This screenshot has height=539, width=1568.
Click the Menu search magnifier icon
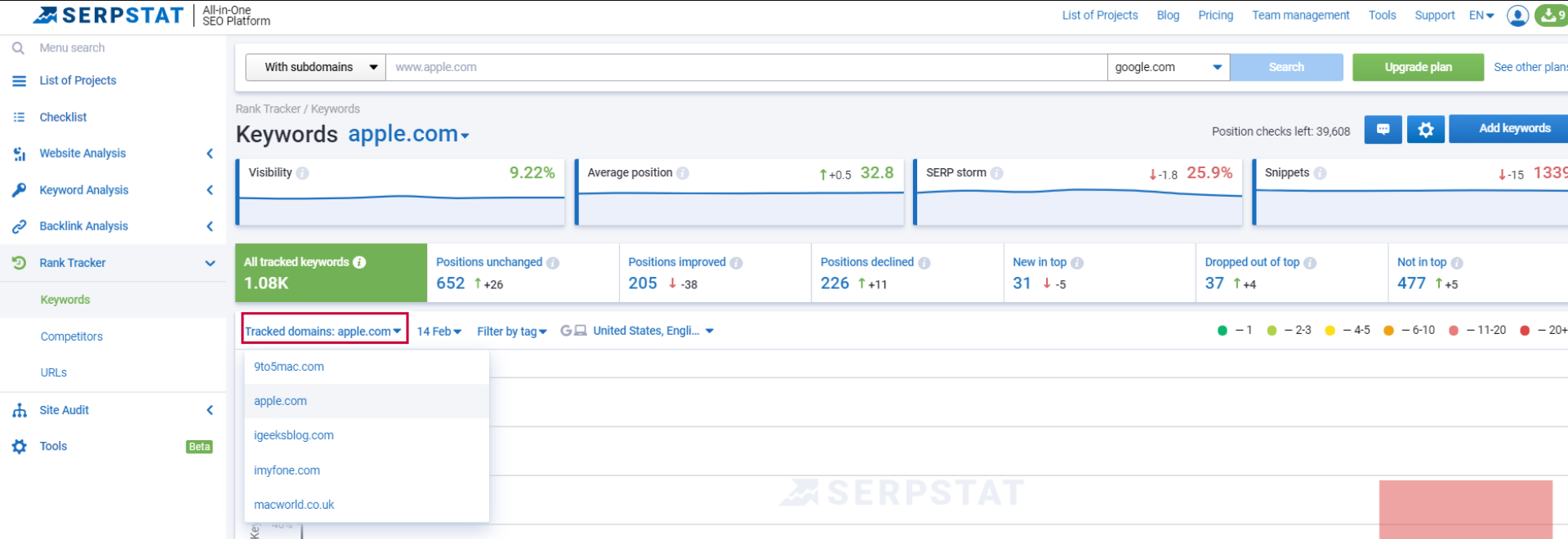(18, 48)
